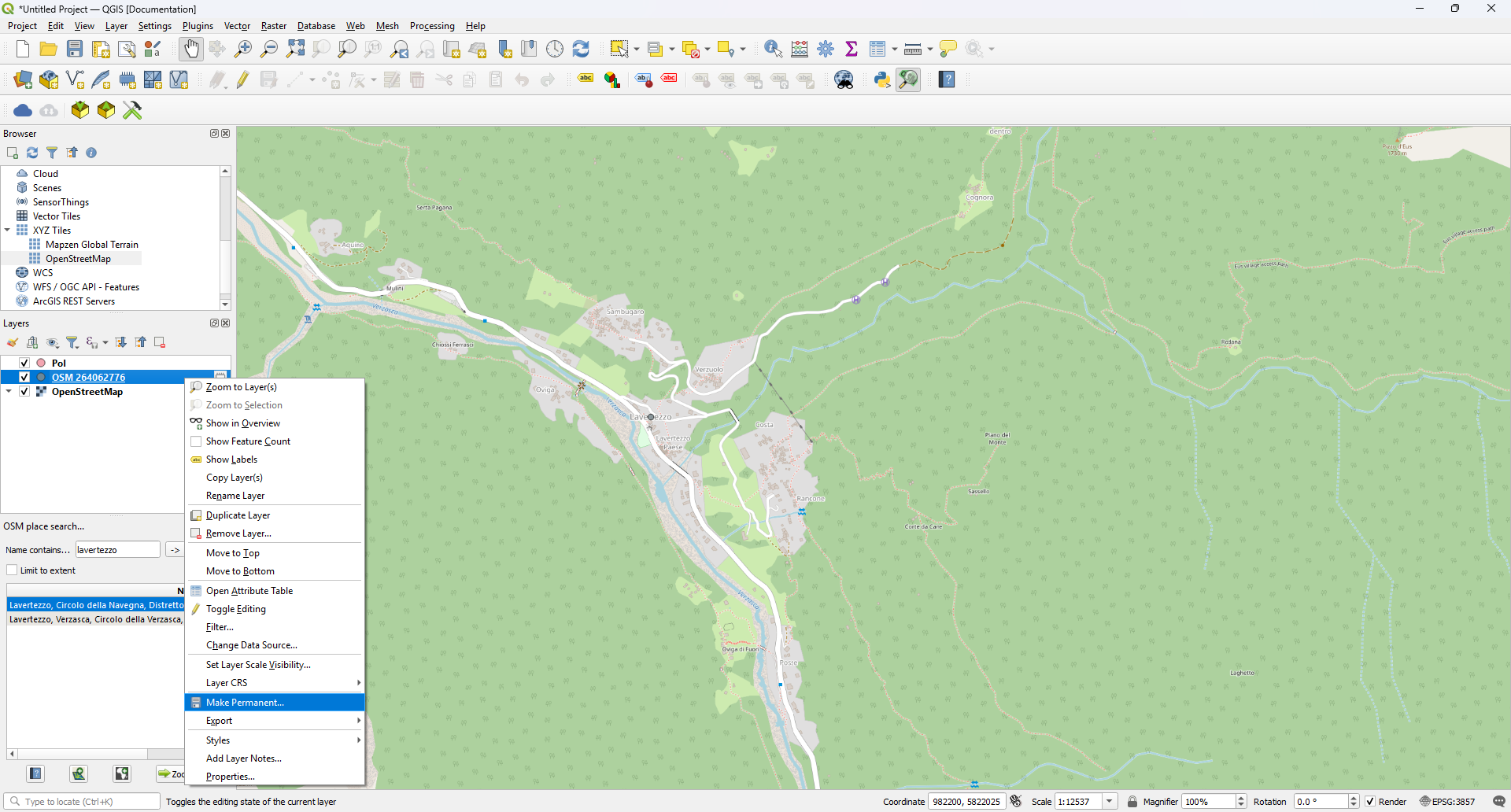Click the Filter Browser icon

click(x=52, y=153)
